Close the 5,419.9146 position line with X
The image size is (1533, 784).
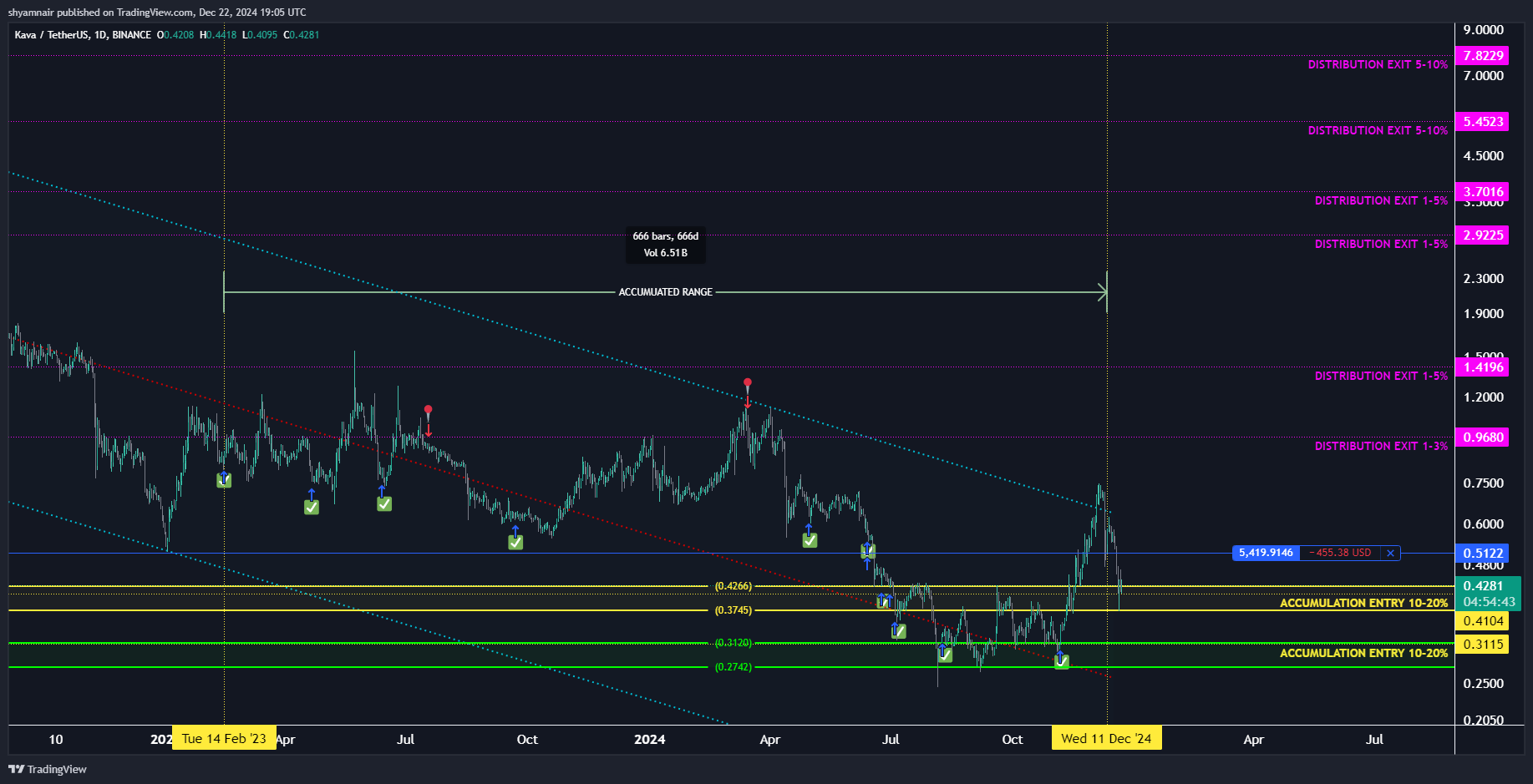(x=1390, y=553)
